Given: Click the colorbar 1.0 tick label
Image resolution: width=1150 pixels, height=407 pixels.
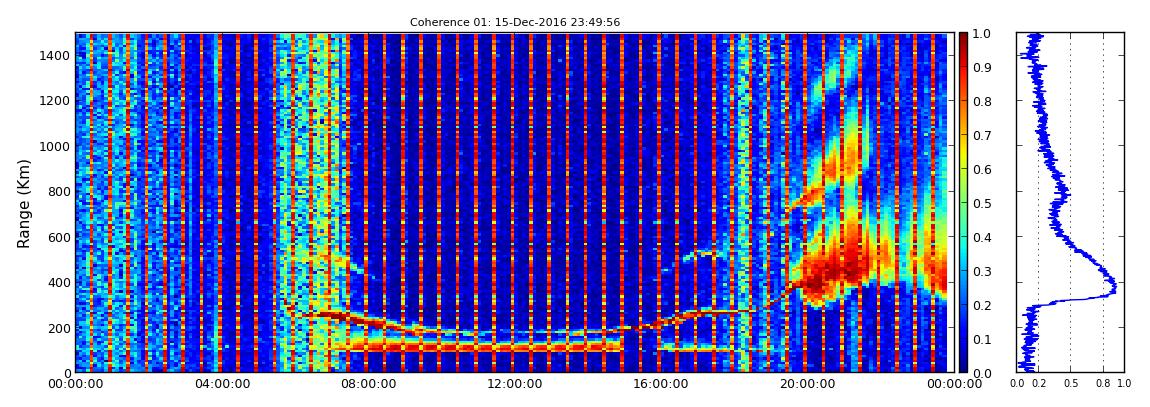Looking at the screenshot, I should (981, 34).
